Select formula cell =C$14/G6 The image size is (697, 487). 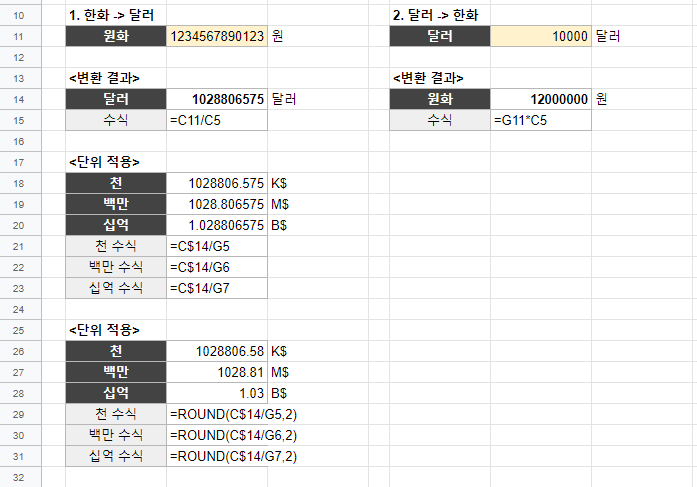coord(217,267)
